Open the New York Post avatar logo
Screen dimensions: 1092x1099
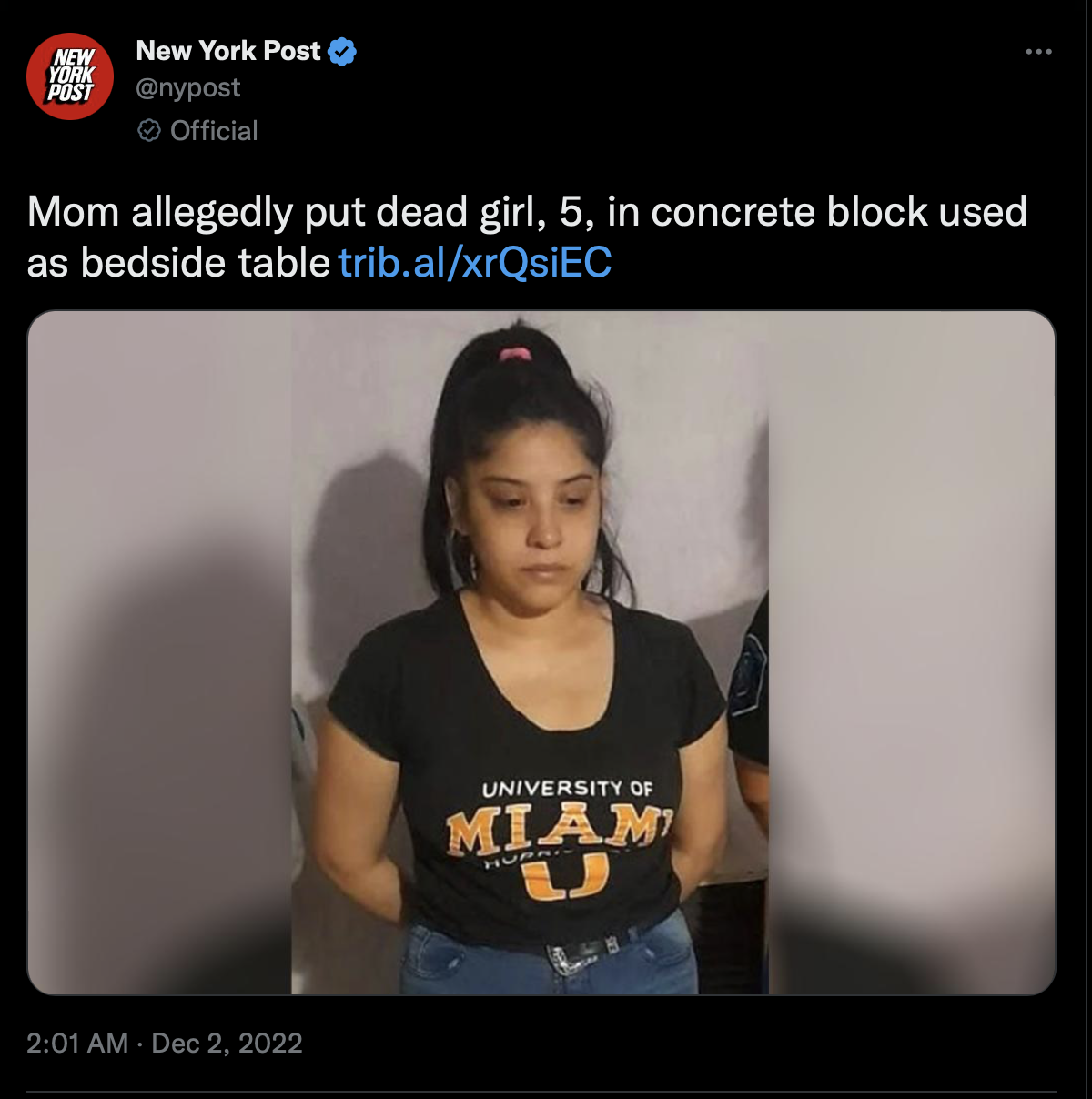click(70, 76)
